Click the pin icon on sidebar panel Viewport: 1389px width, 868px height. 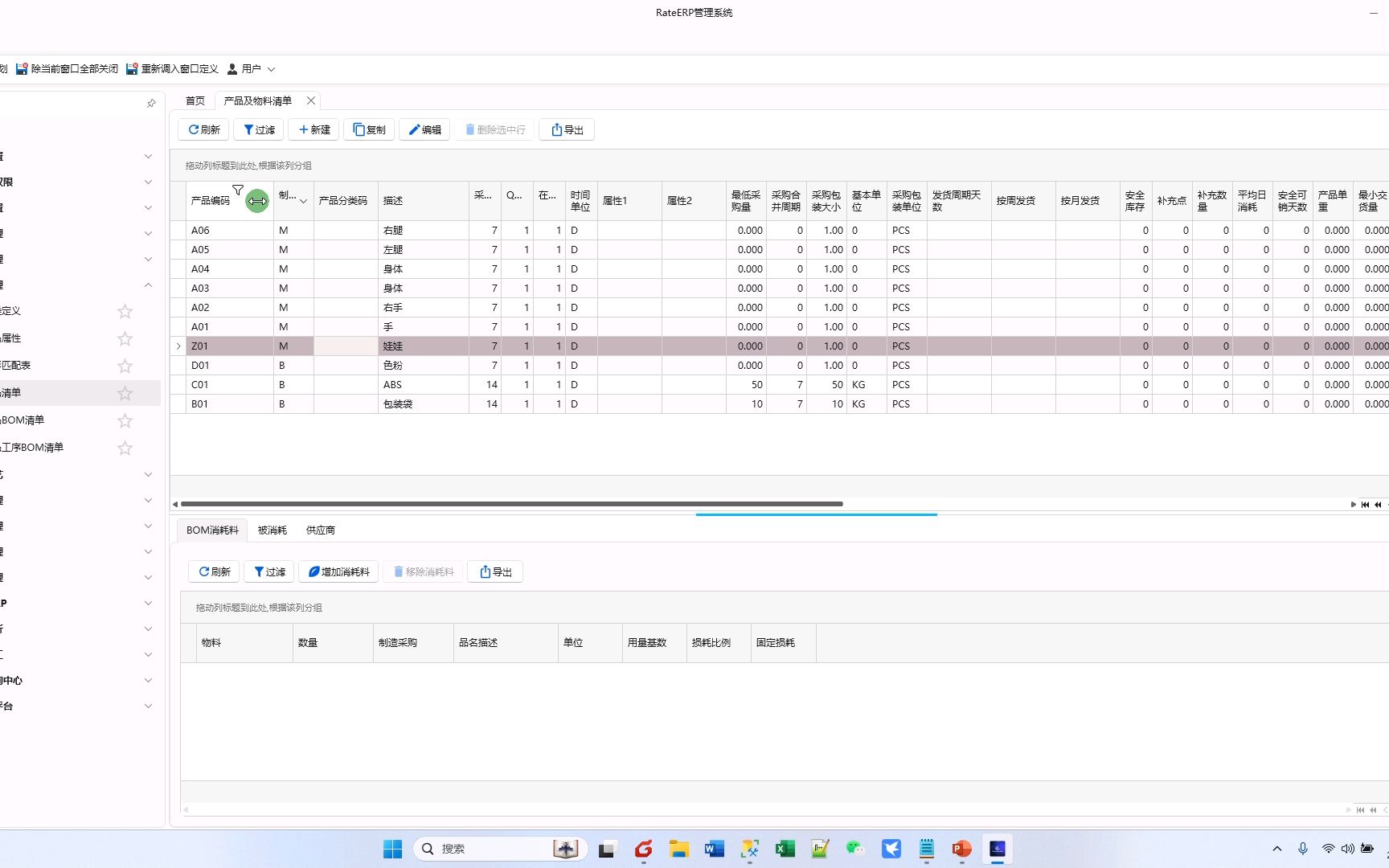coord(151,103)
